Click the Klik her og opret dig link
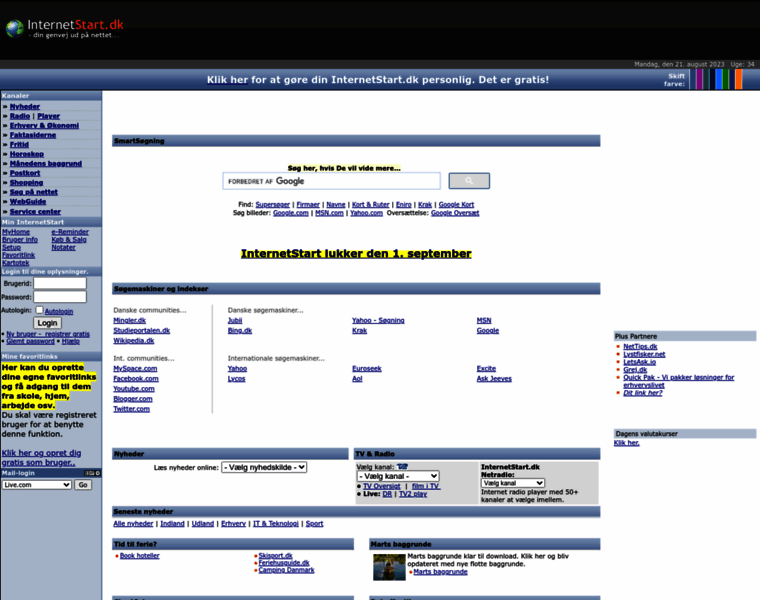Viewport: 760px width, 600px height. click(x=41, y=458)
